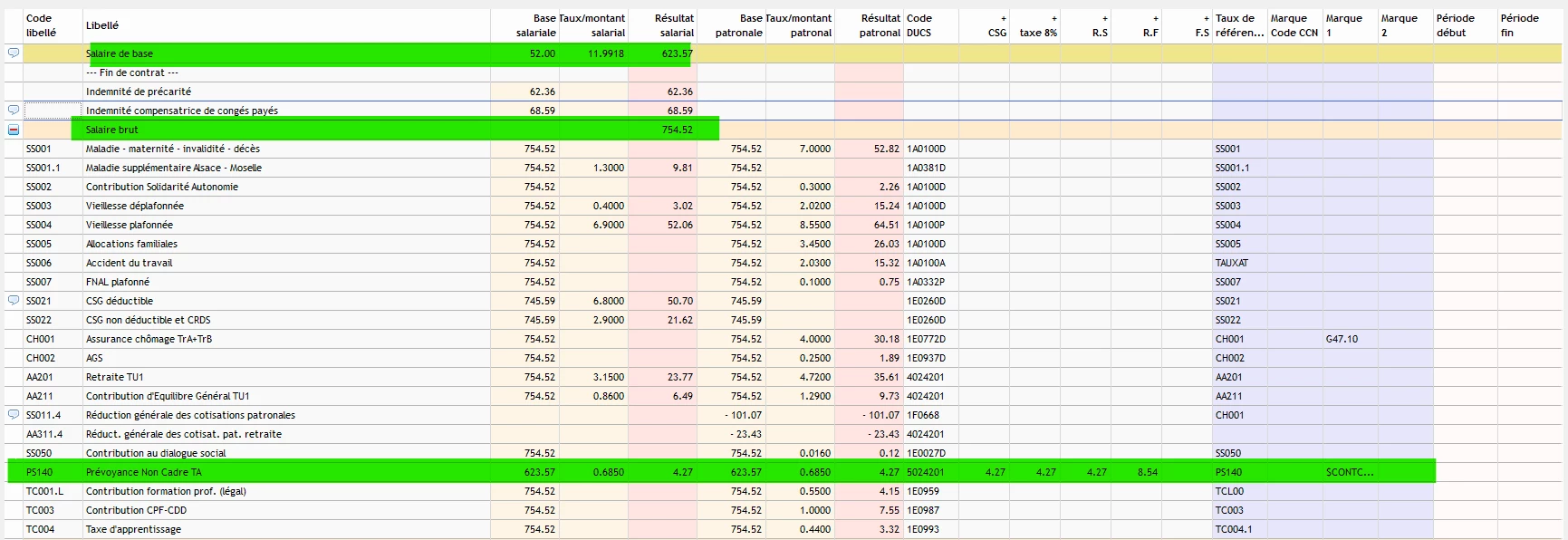Screen dimensions: 1568x540
Task: Click the Période début column header
Action: [1455, 25]
